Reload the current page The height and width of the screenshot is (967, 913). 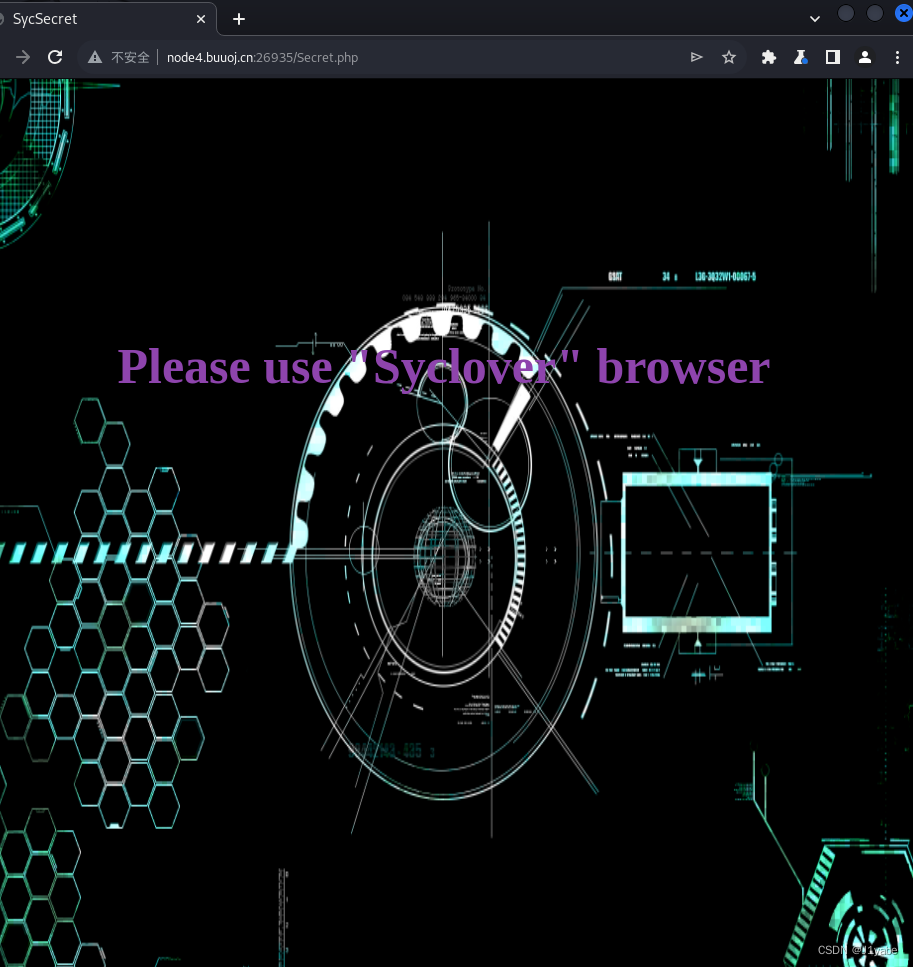coord(55,57)
